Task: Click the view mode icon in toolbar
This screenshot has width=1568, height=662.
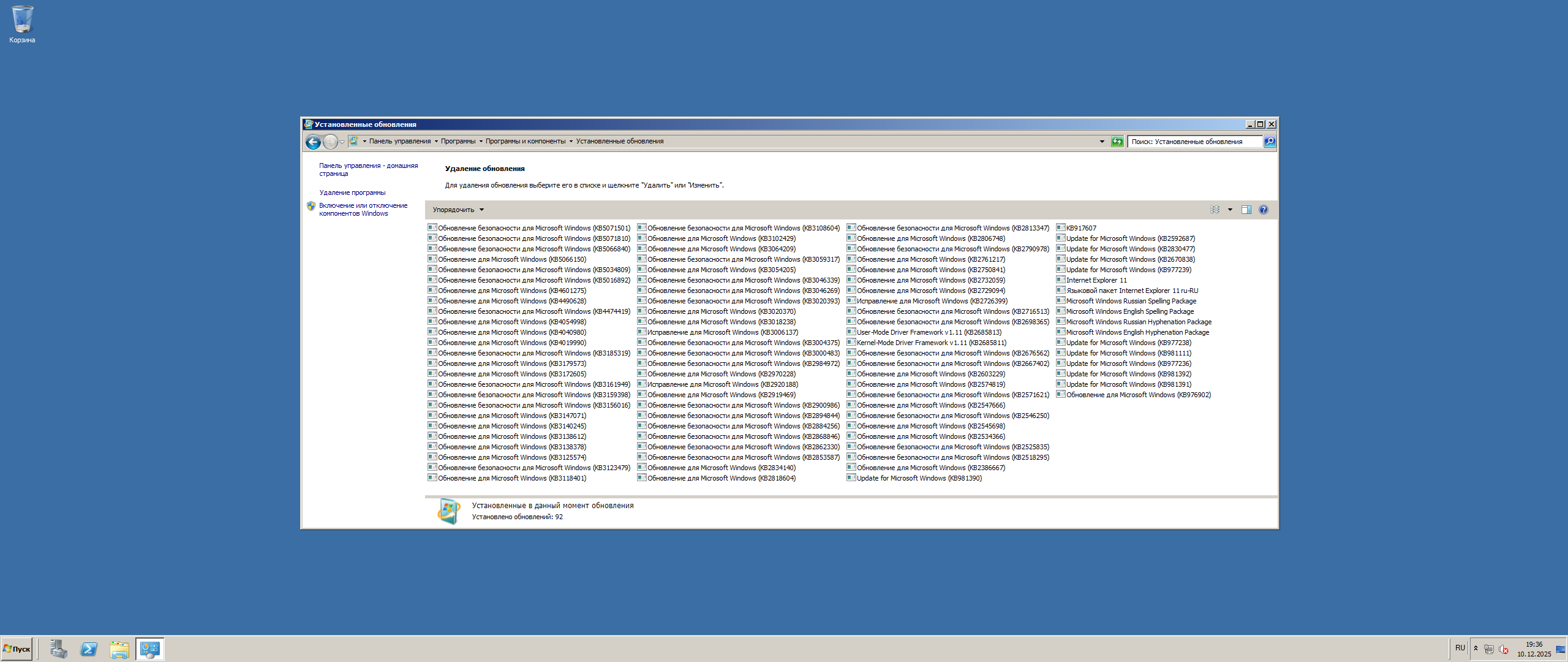Action: [x=1215, y=210]
